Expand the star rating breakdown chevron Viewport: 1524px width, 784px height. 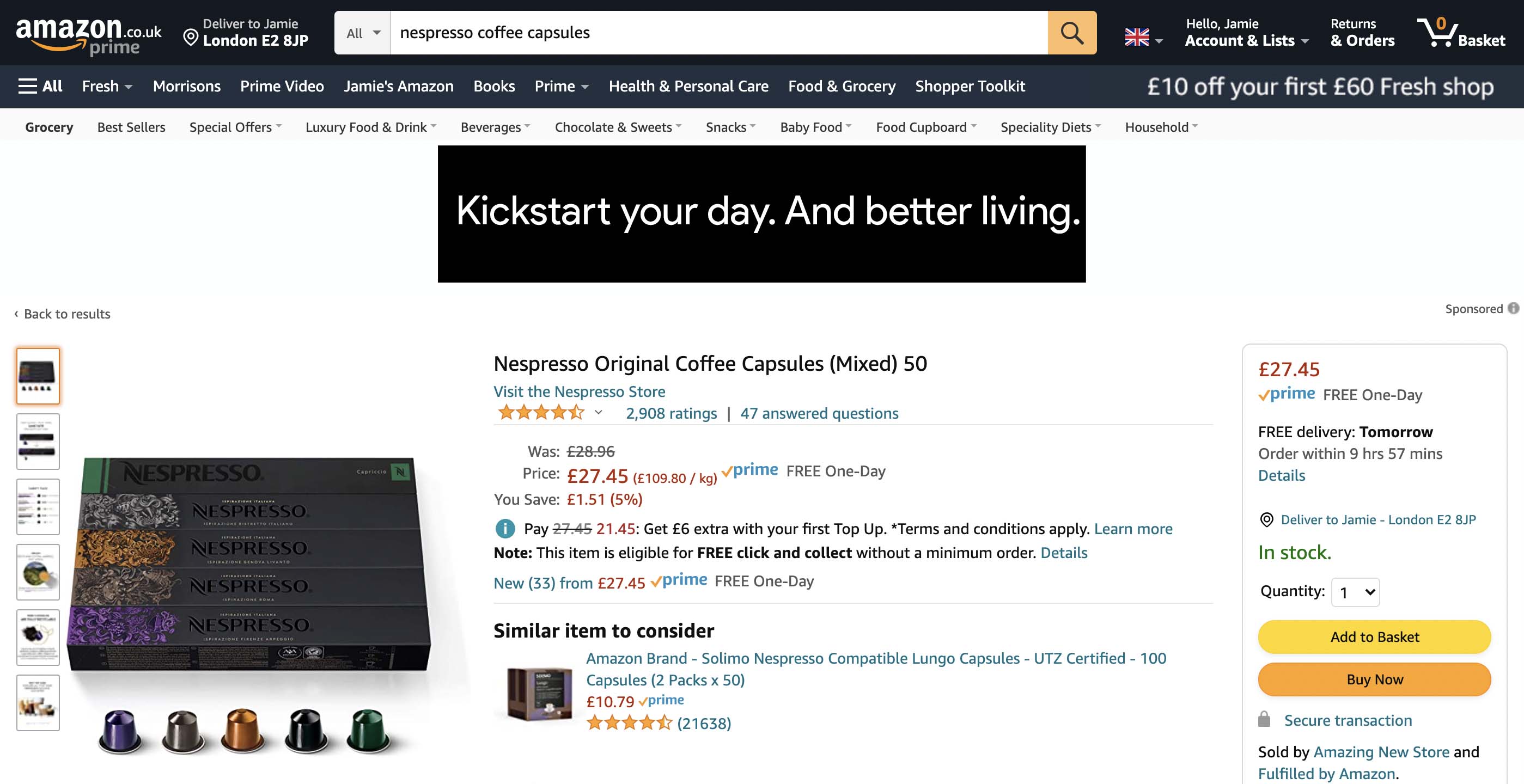pyautogui.click(x=598, y=413)
